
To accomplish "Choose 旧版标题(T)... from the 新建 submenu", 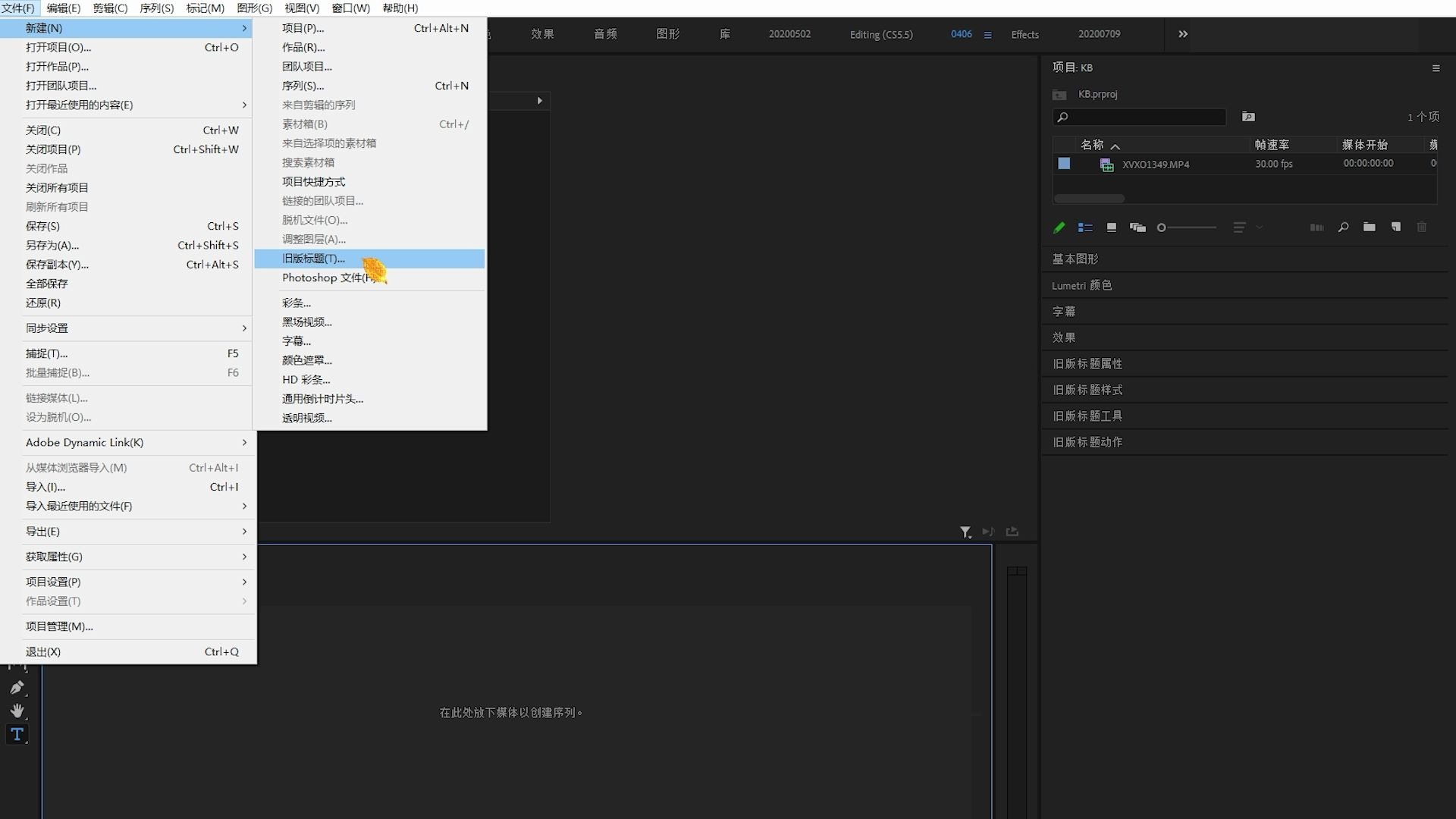I will click(x=313, y=259).
